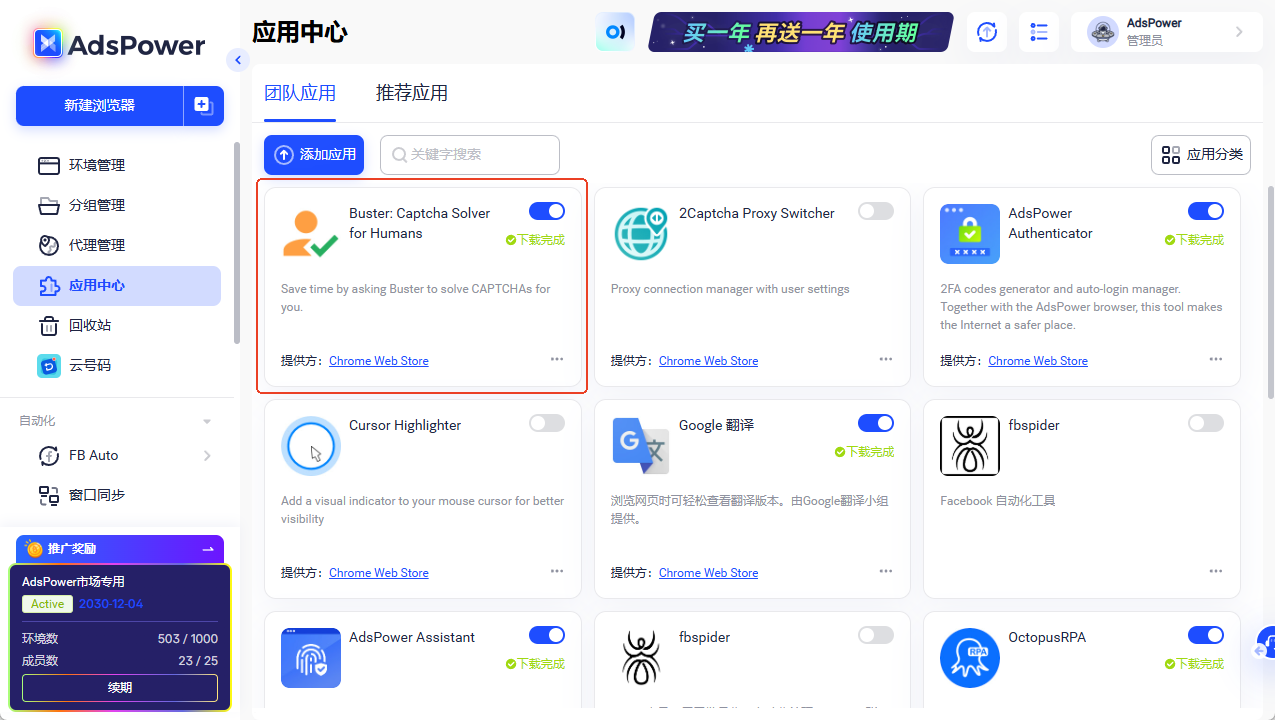This screenshot has height=720, width=1275.
Task: Click the 添加应用 button
Action: pyautogui.click(x=313, y=155)
